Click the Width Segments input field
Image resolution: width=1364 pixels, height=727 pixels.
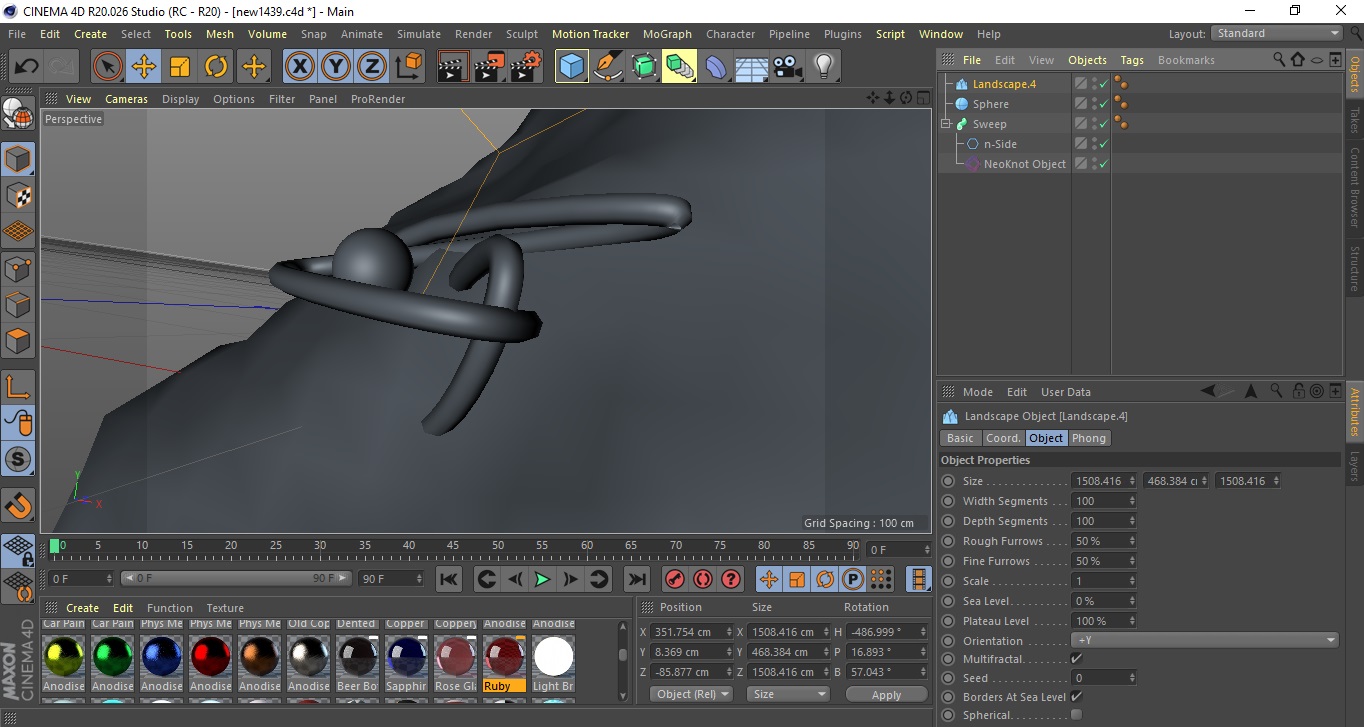pos(1100,501)
